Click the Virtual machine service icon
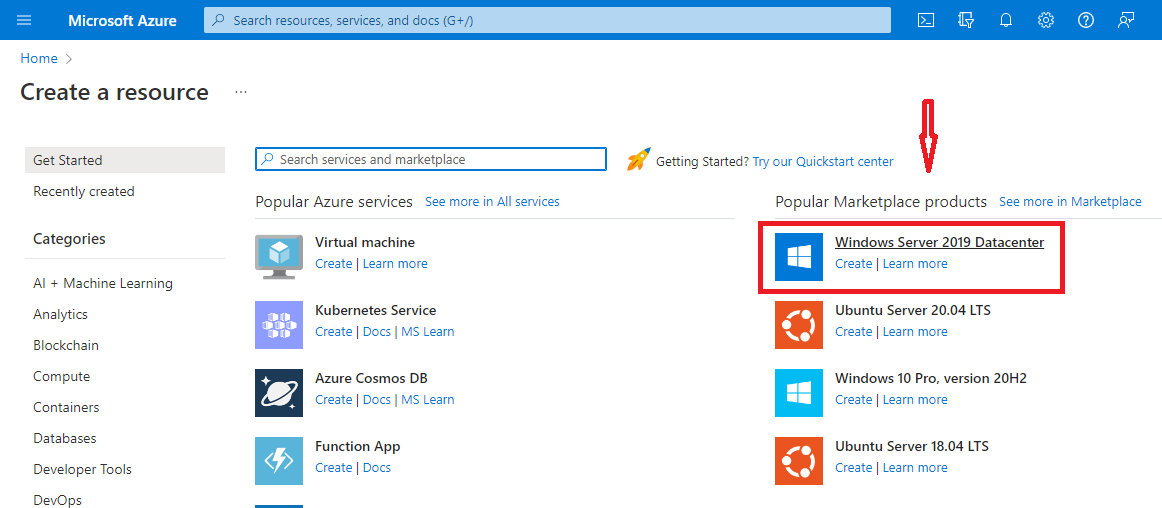 279,257
